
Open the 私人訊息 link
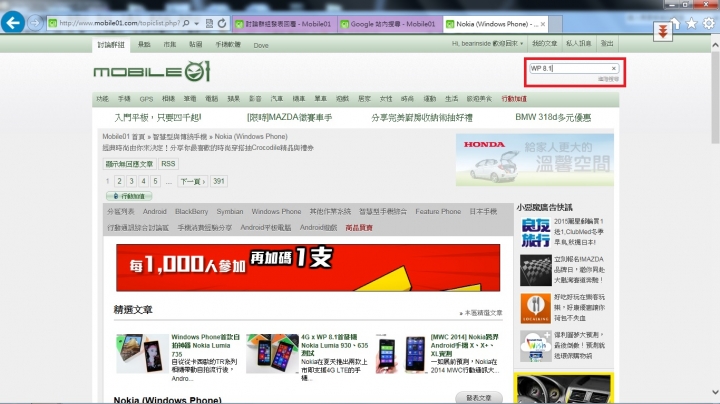[579, 44]
